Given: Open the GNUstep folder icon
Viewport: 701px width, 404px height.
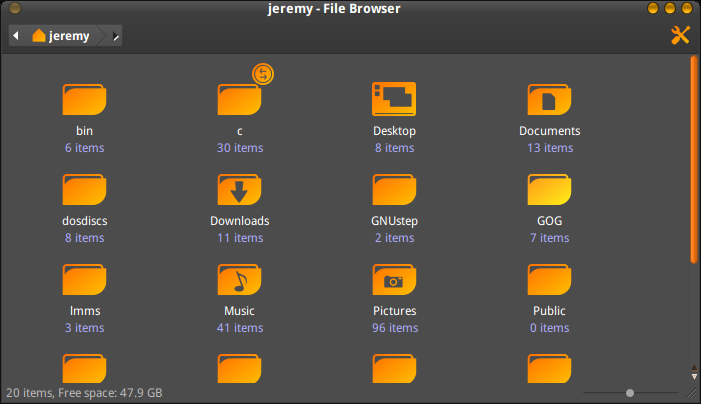Looking at the screenshot, I should coord(394,189).
